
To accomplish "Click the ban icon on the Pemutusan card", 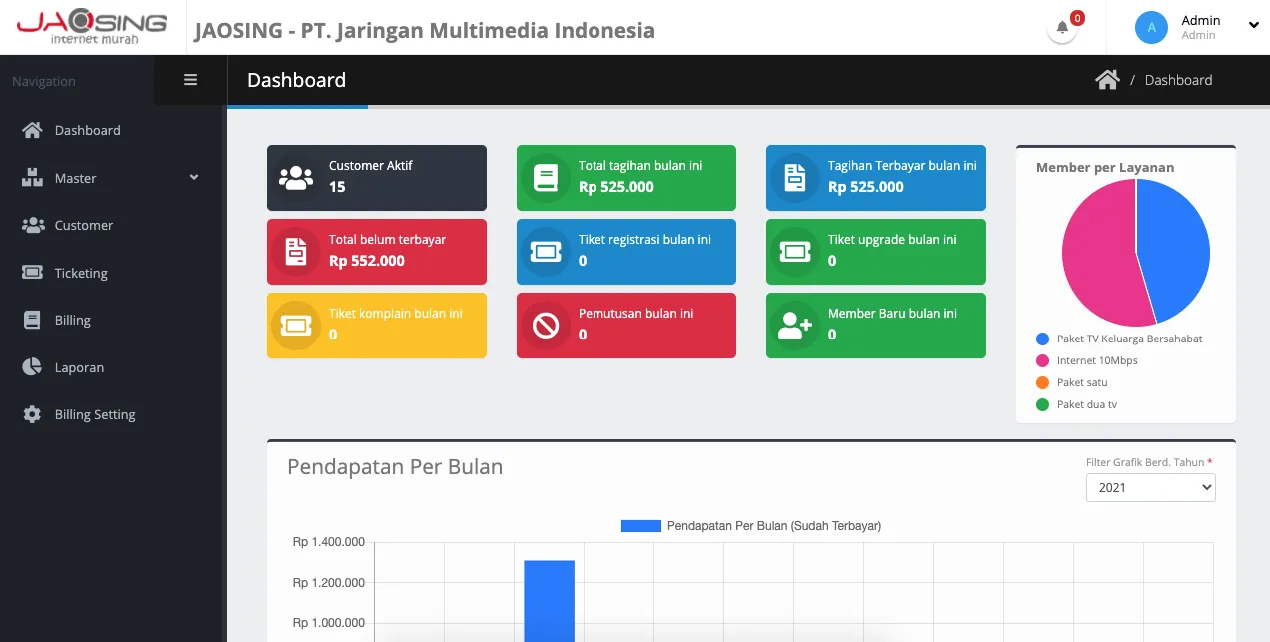I will (x=546, y=326).
